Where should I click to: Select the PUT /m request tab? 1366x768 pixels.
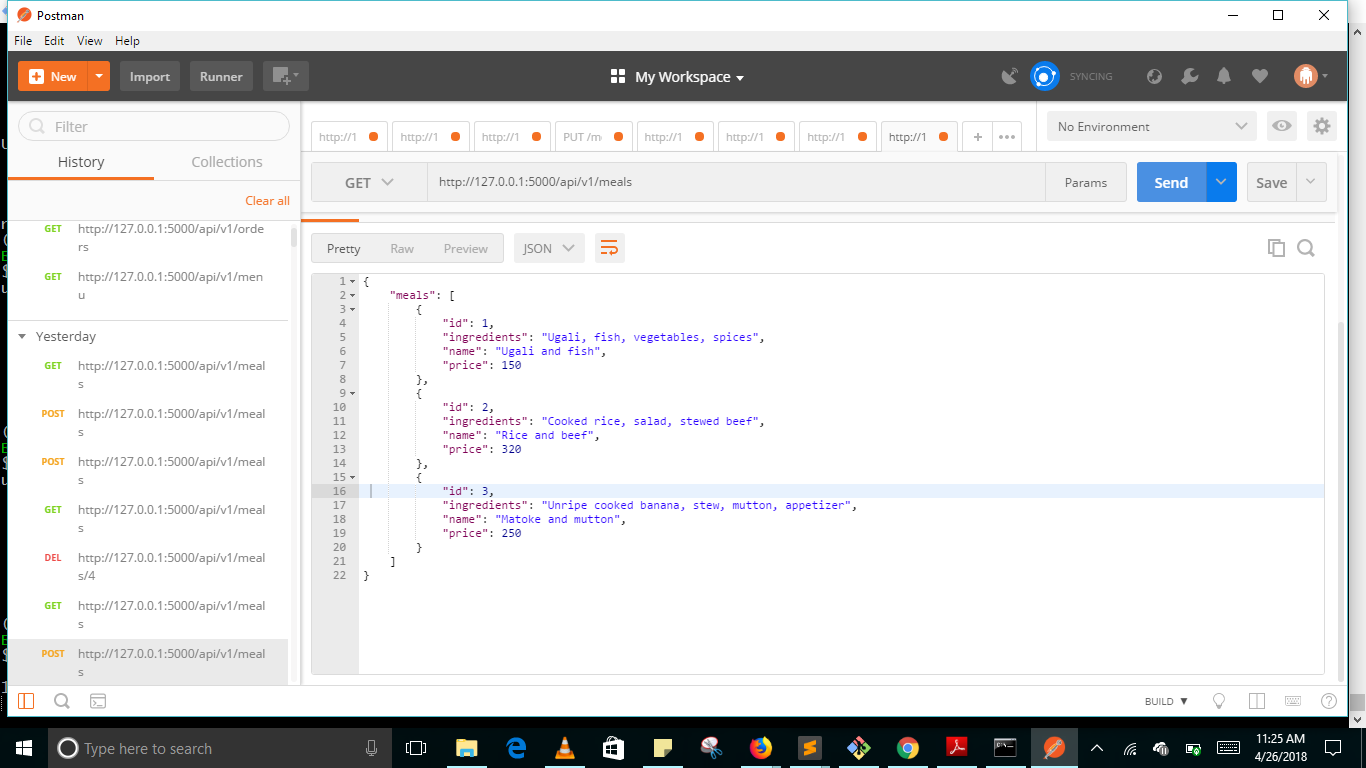594,137
